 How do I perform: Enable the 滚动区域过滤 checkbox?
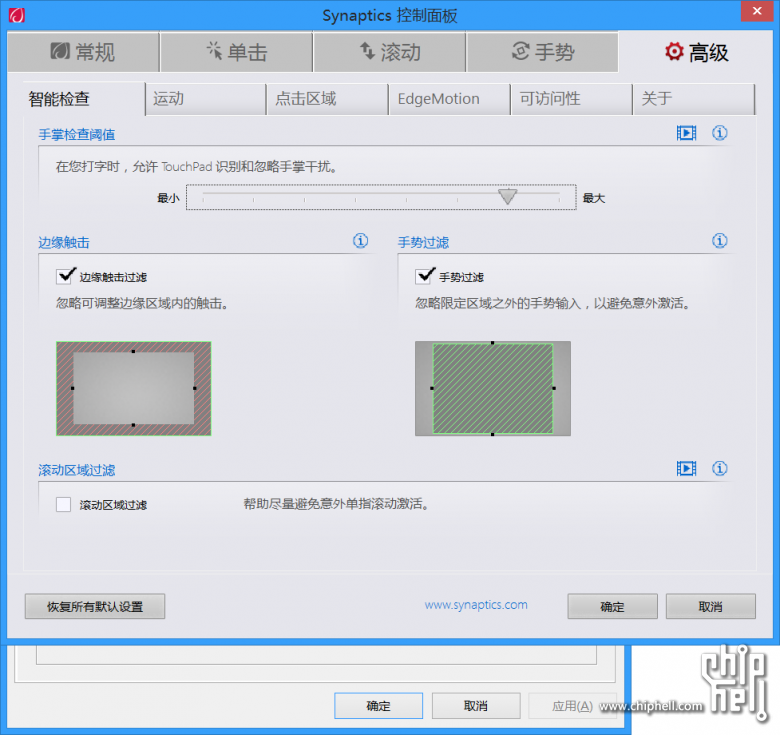click(x=64, y=504)
